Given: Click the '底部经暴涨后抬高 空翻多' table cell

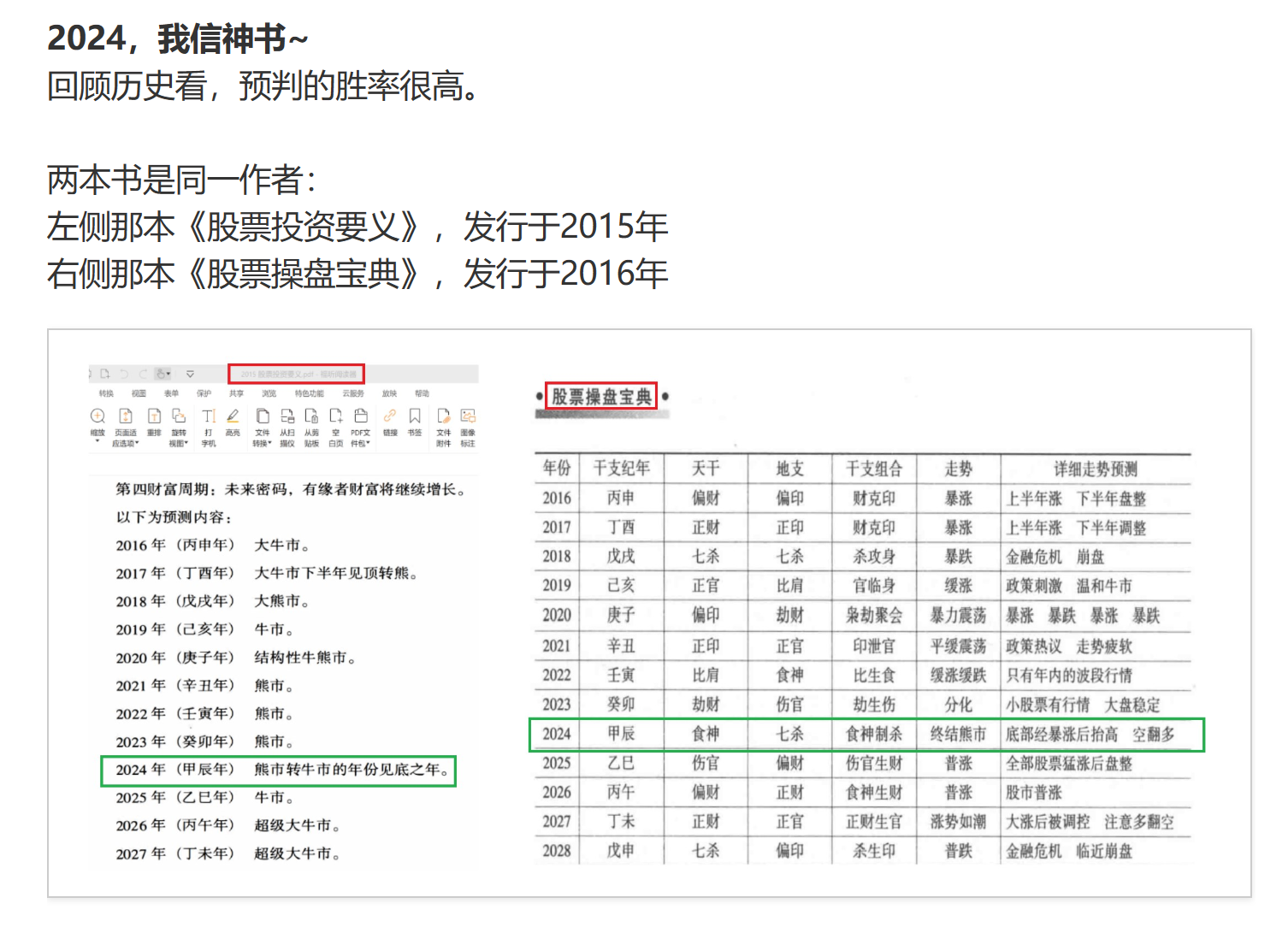Looking at the screenshot, I should click(1090, 734).
